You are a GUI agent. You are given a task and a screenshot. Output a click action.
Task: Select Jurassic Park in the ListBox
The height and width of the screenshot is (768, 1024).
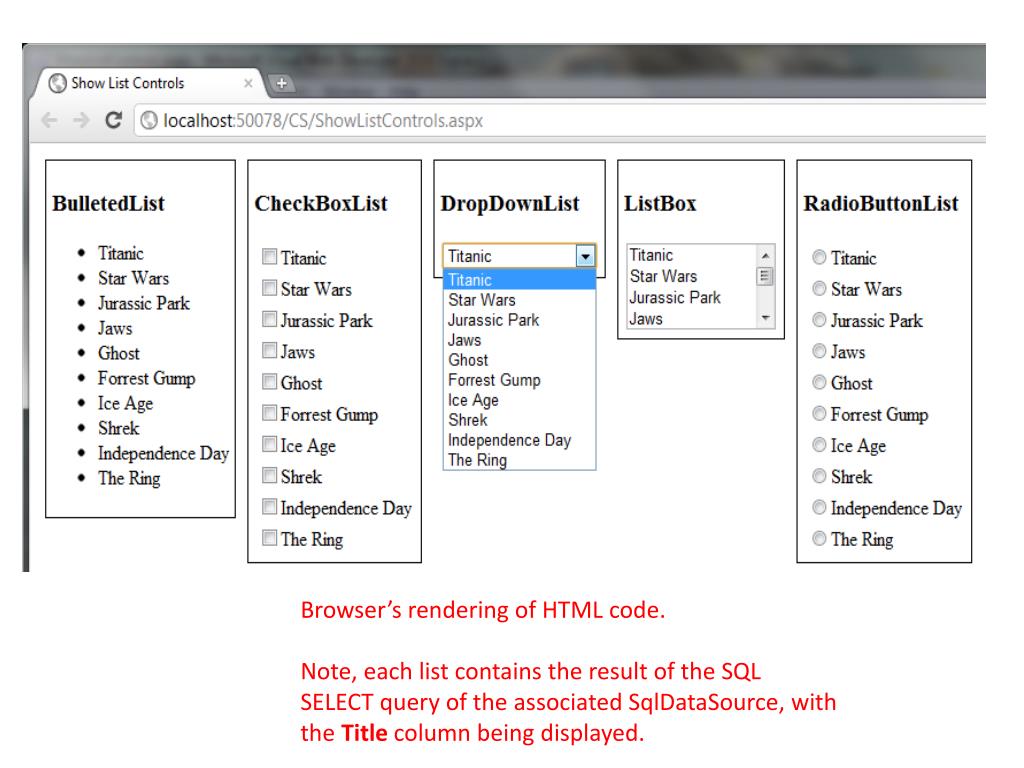pyautogui.click(x=692, y=298)
